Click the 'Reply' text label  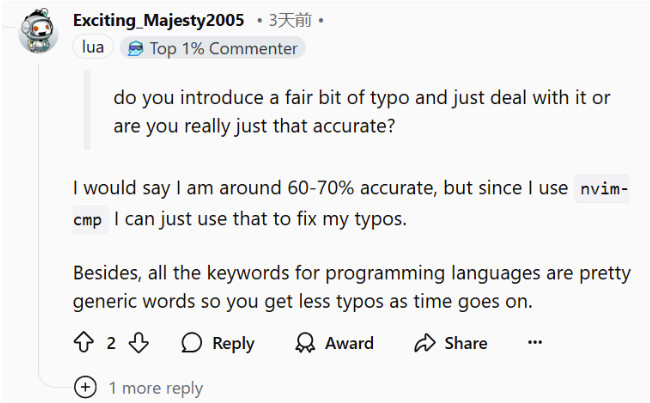[x=233, y=344]
